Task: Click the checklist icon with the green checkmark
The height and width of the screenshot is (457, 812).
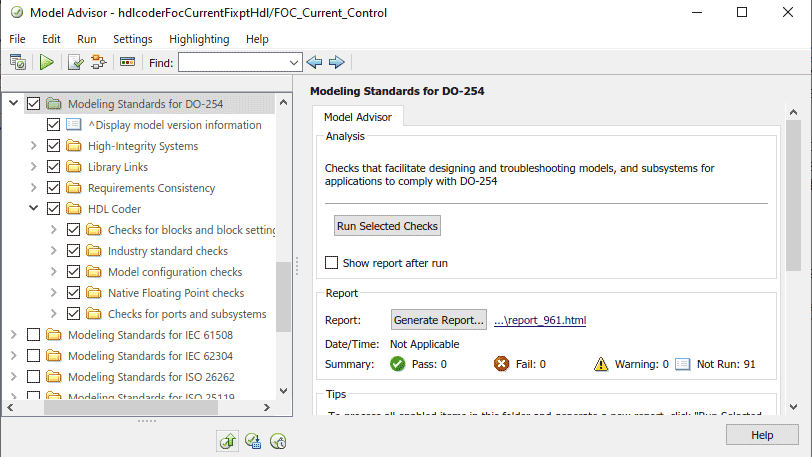Action: 75,62
